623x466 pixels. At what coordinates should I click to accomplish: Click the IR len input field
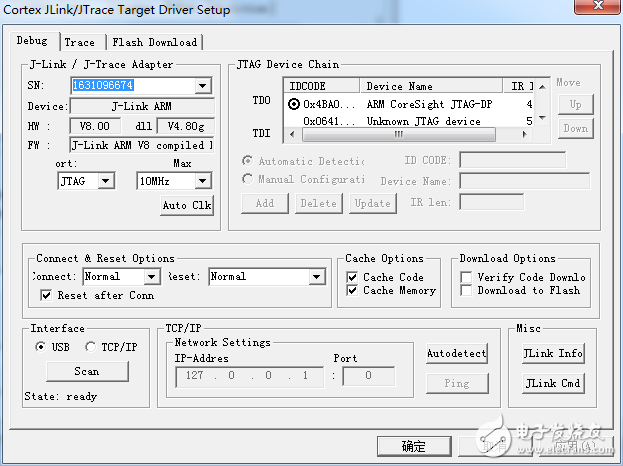click(x=491, y=202)
